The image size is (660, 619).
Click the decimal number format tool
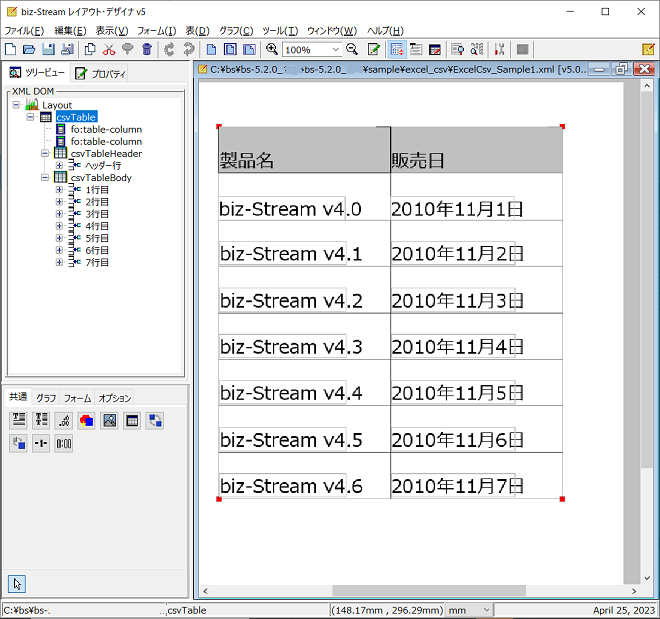[64, 420]
